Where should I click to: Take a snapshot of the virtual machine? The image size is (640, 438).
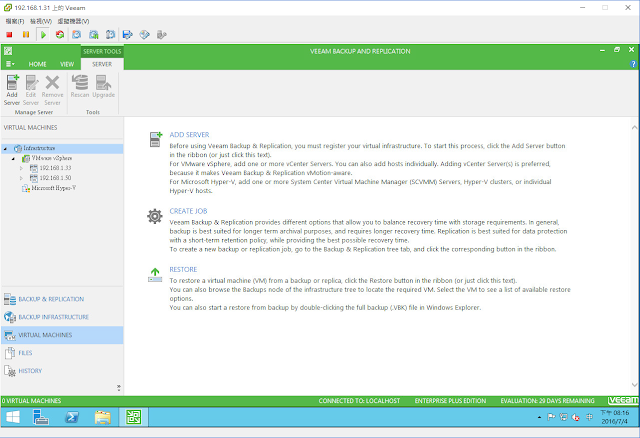[77, 35]
